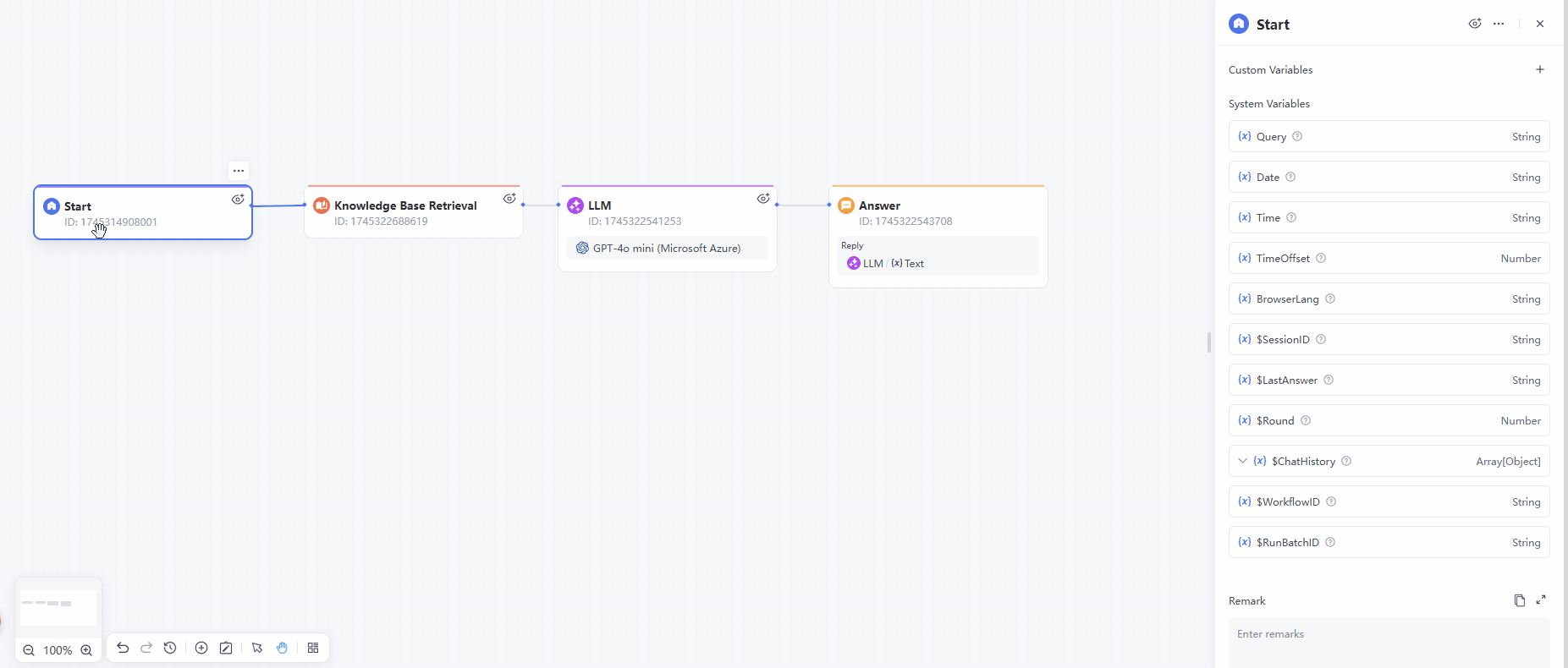Screen dimensions: 1568x668
Task: Click the debug eye icon in Start panel header
Action: click(1475, 24)
